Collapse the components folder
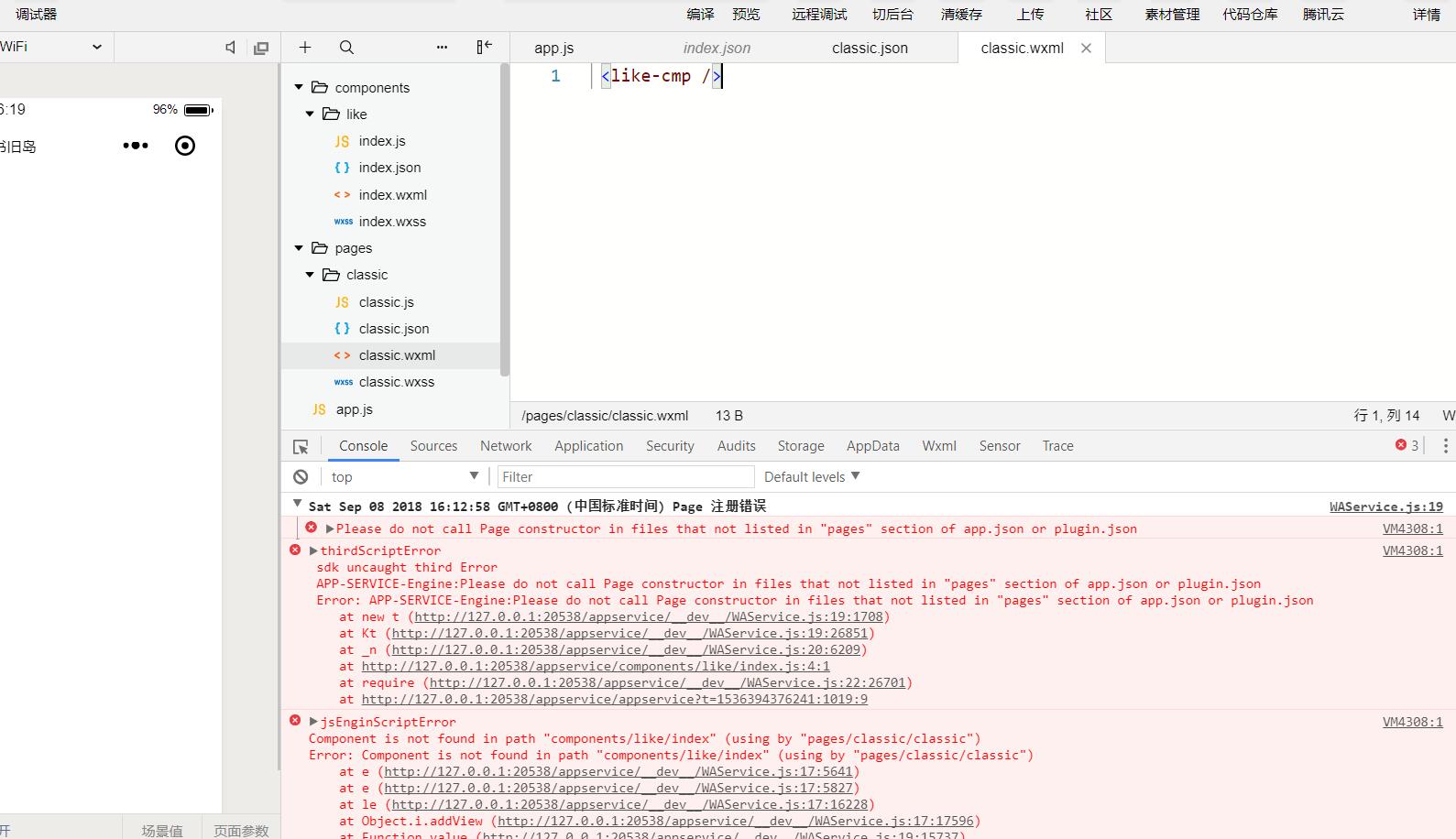 (x=299, y=88)
